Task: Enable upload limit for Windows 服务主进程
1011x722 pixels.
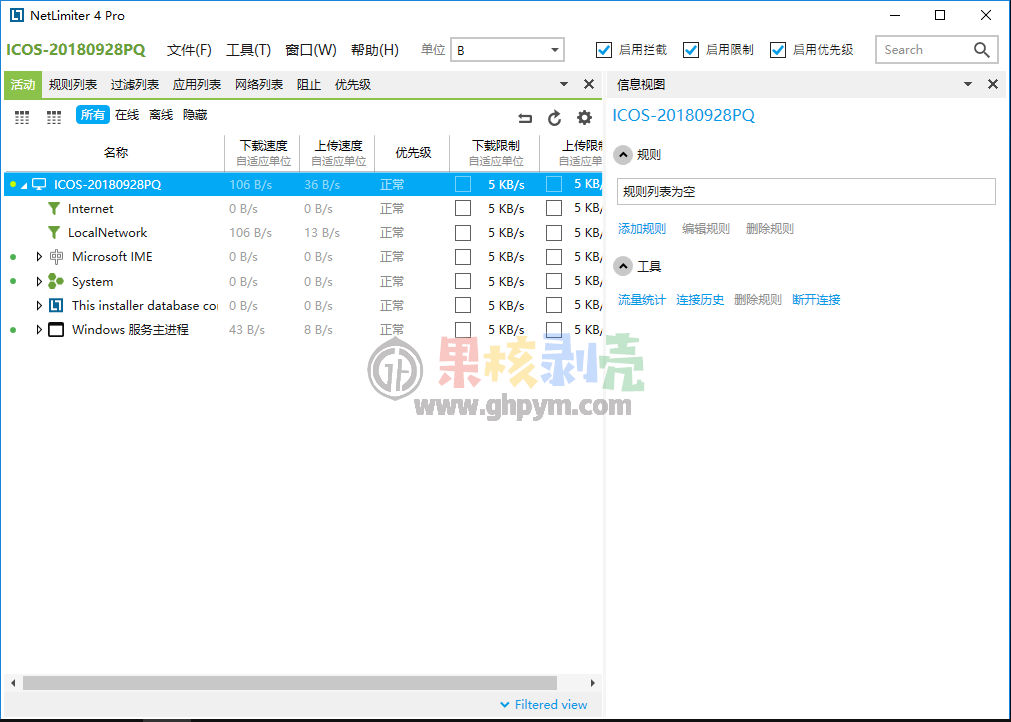Action: 554,329
